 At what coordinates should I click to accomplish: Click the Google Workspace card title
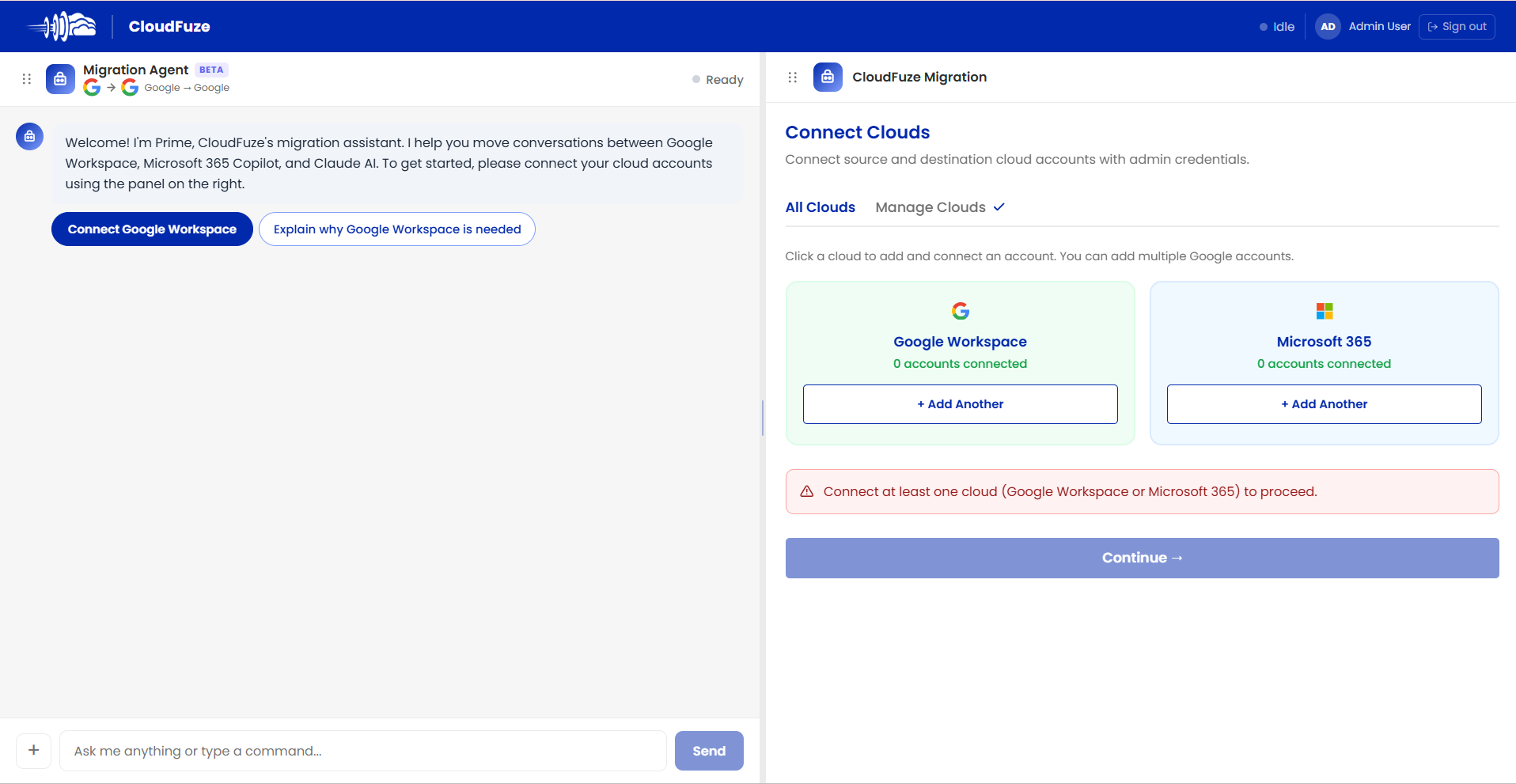pos(961,342)
